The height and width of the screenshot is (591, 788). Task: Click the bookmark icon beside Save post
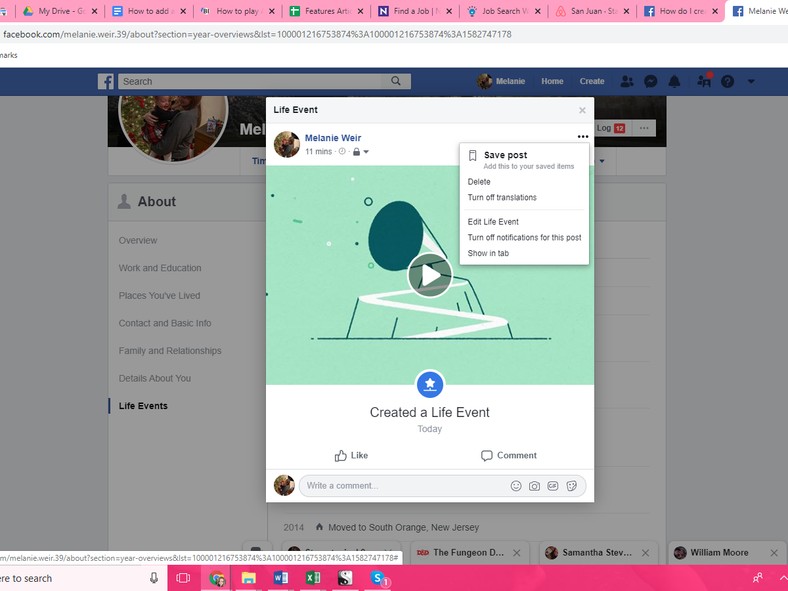coord(472,156)
